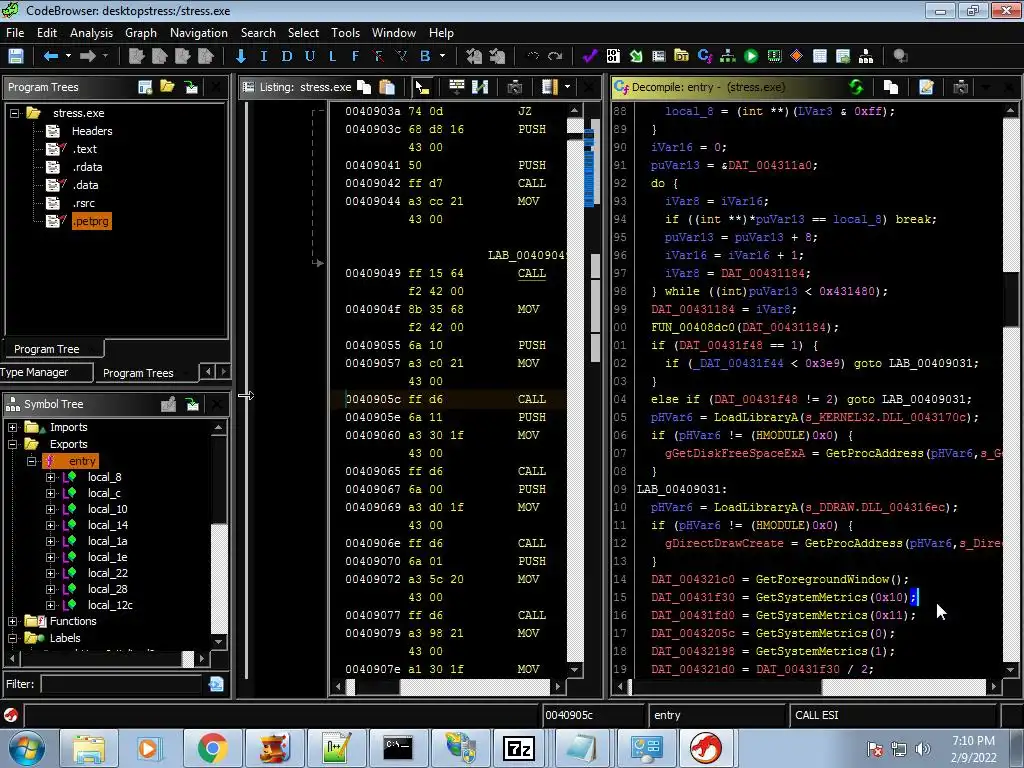Open the Navigation menu
This screenshot has width=1024, height=768.
(199, 33)
